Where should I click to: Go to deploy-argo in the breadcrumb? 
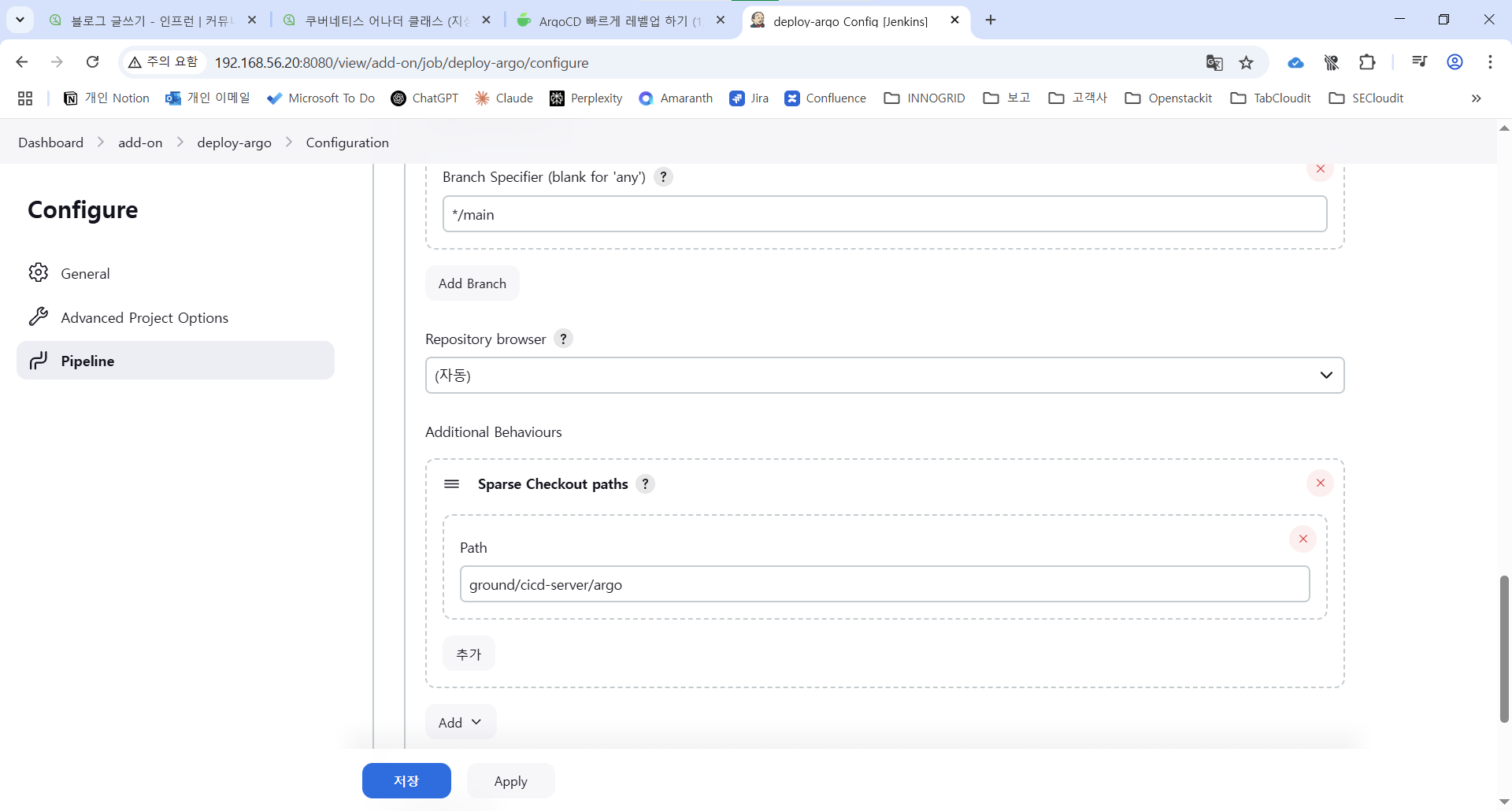(x=235, y=143)
